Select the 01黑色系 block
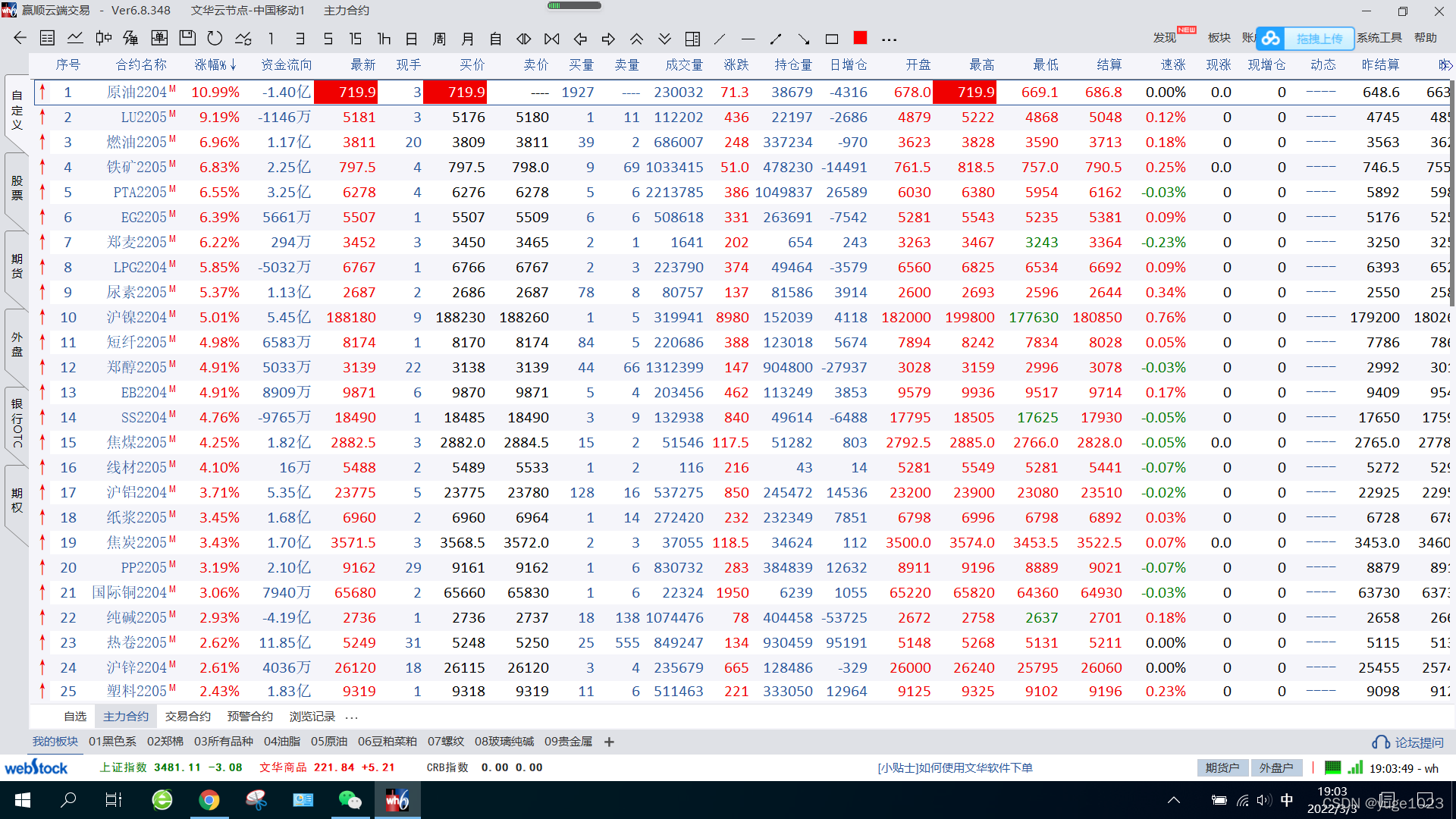Image resolution: width=1456 pixels, height=819 pixels. [112, 742]
